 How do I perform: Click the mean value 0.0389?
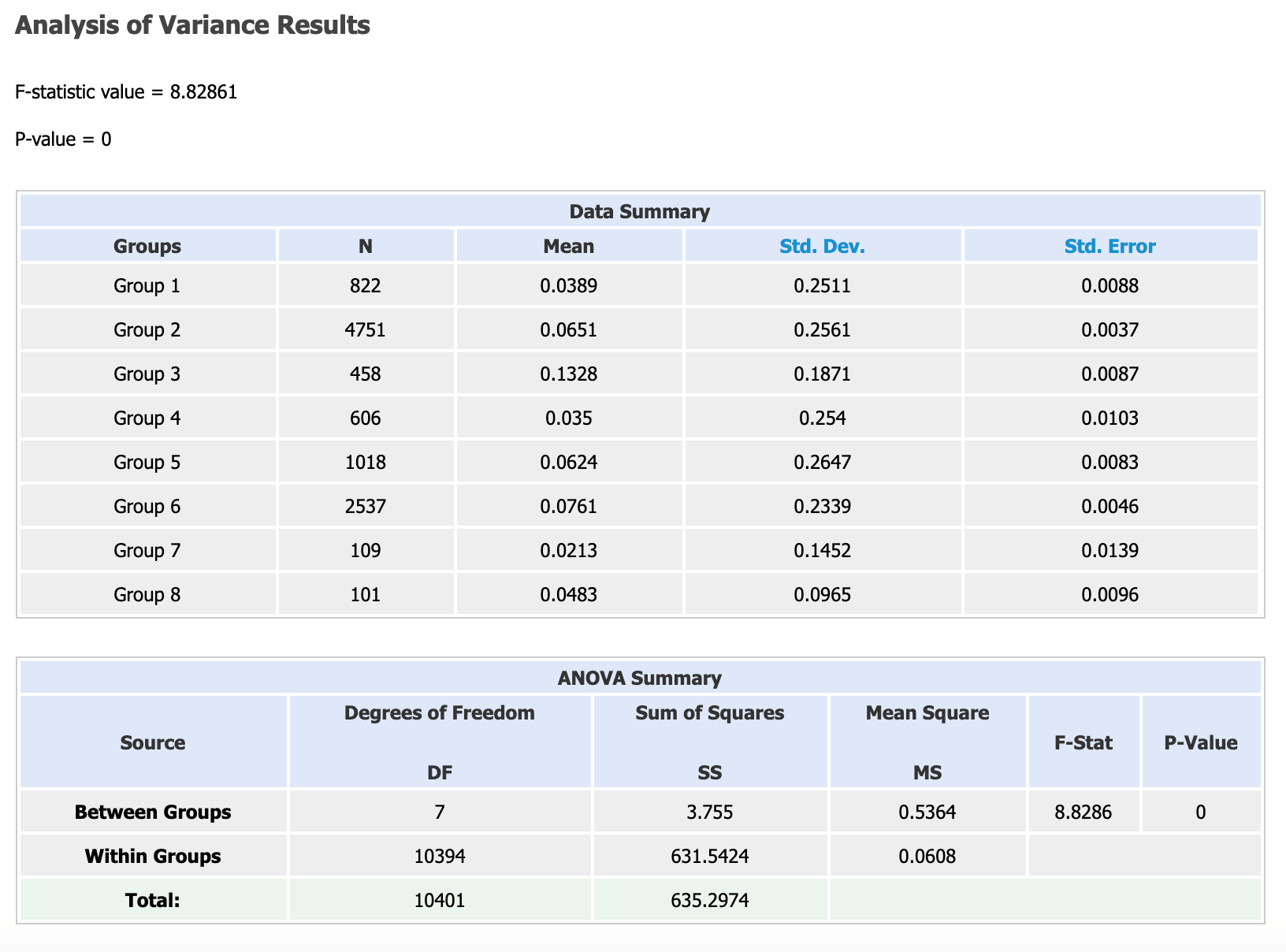[x=569, y=285]
